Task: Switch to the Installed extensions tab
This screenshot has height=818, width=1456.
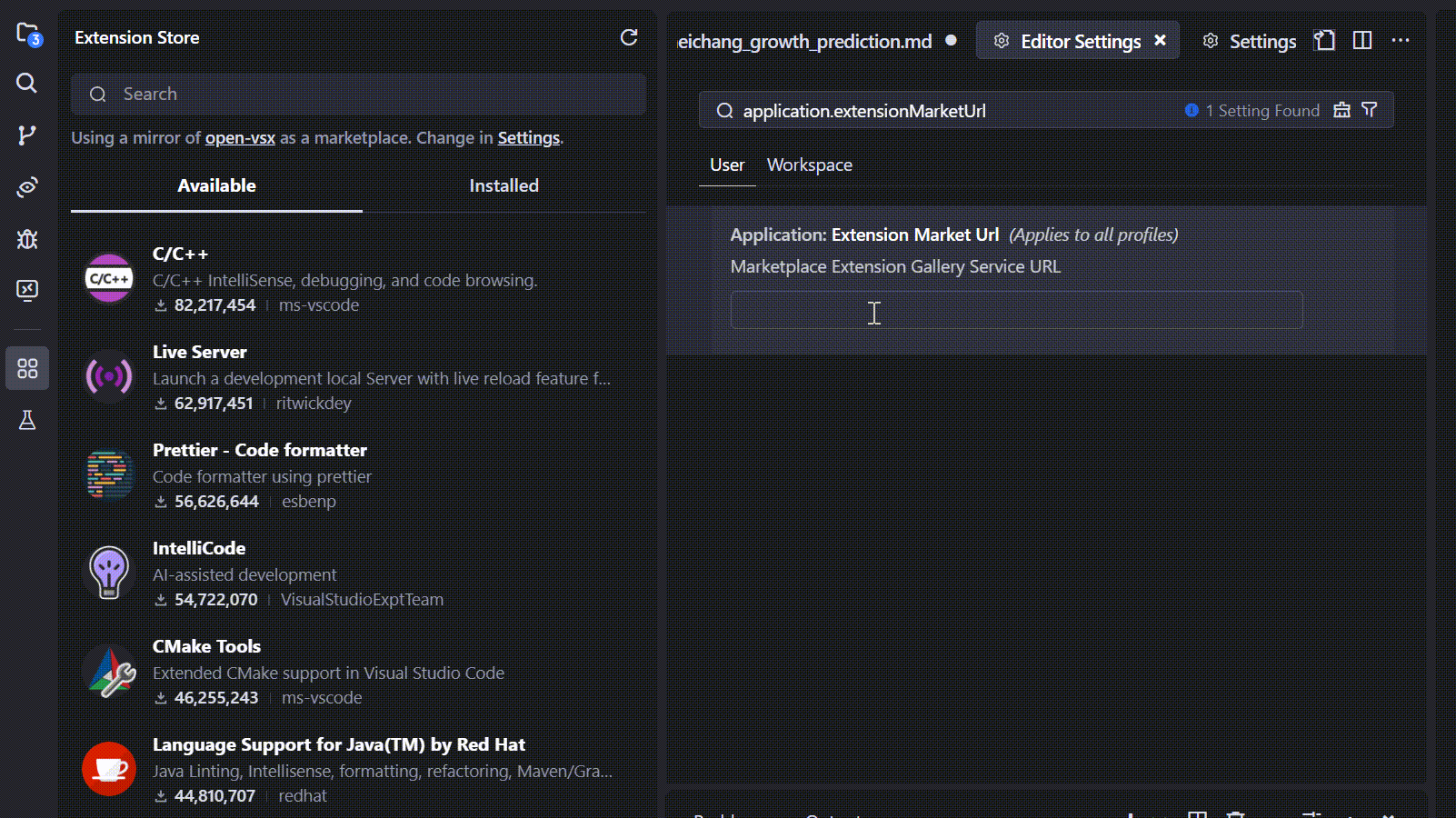Action: (x=504, y=186)
